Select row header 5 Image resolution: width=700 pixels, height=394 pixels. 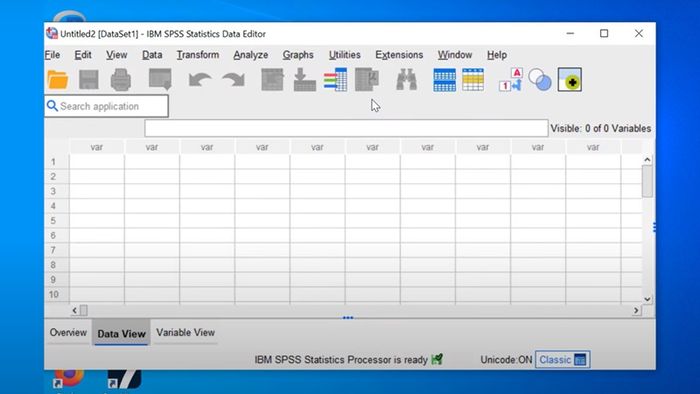tap(57, 220)
